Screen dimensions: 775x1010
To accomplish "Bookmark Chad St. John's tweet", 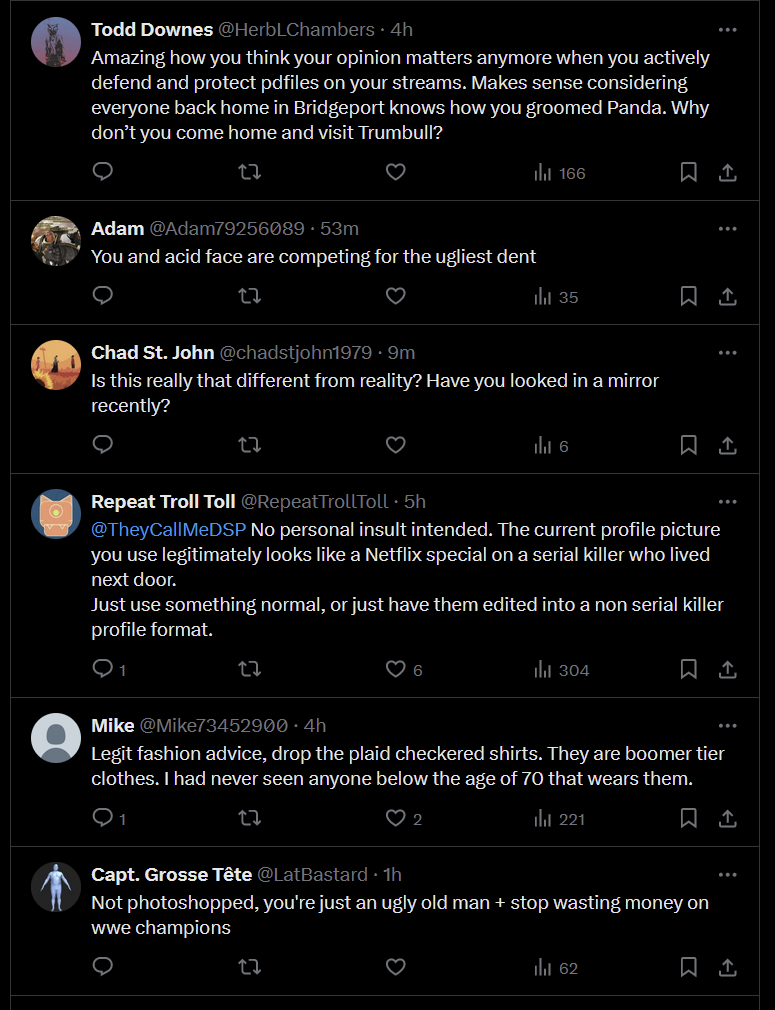I will [x=689, y=445].
